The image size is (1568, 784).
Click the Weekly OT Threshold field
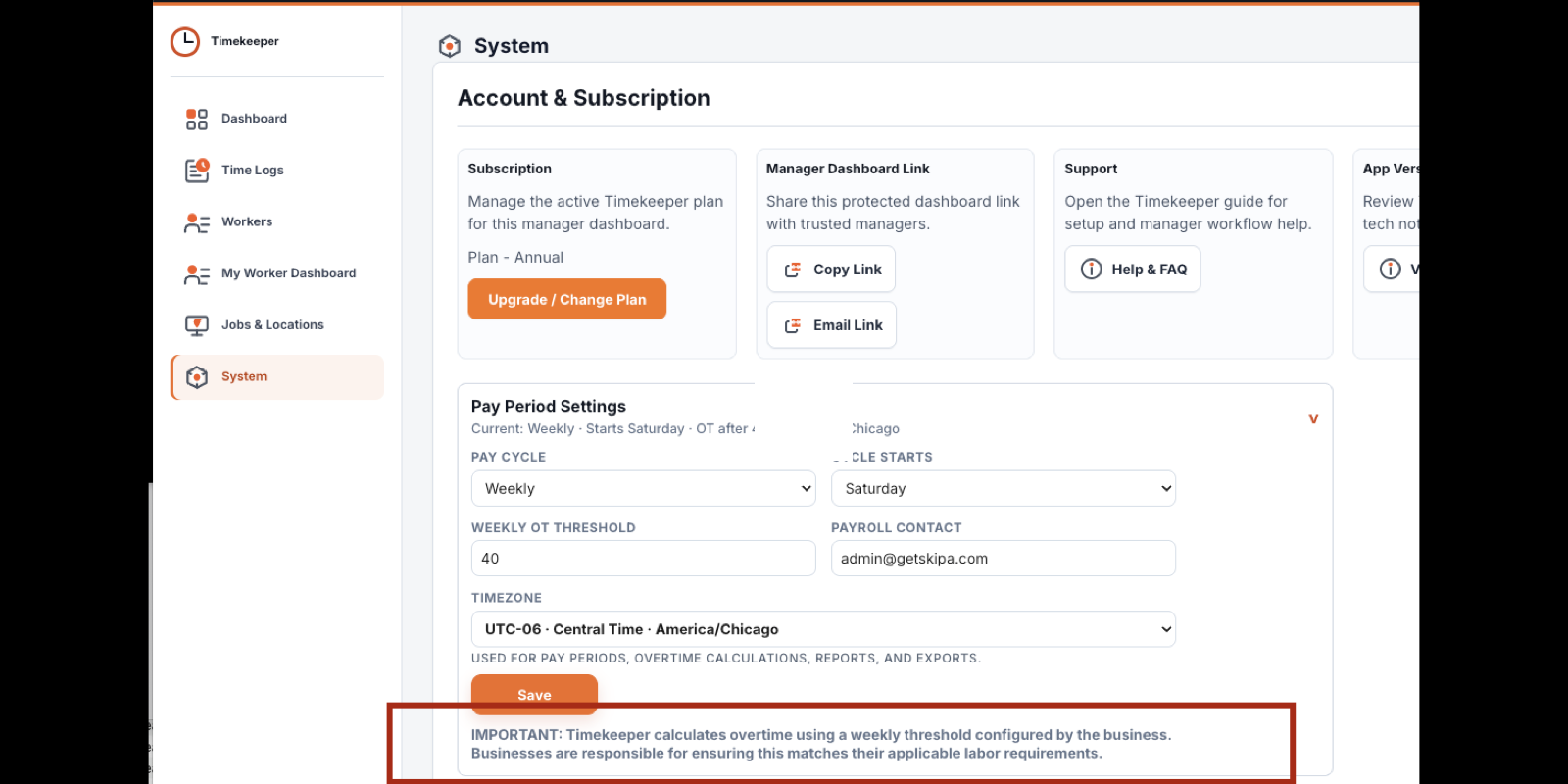644,559
